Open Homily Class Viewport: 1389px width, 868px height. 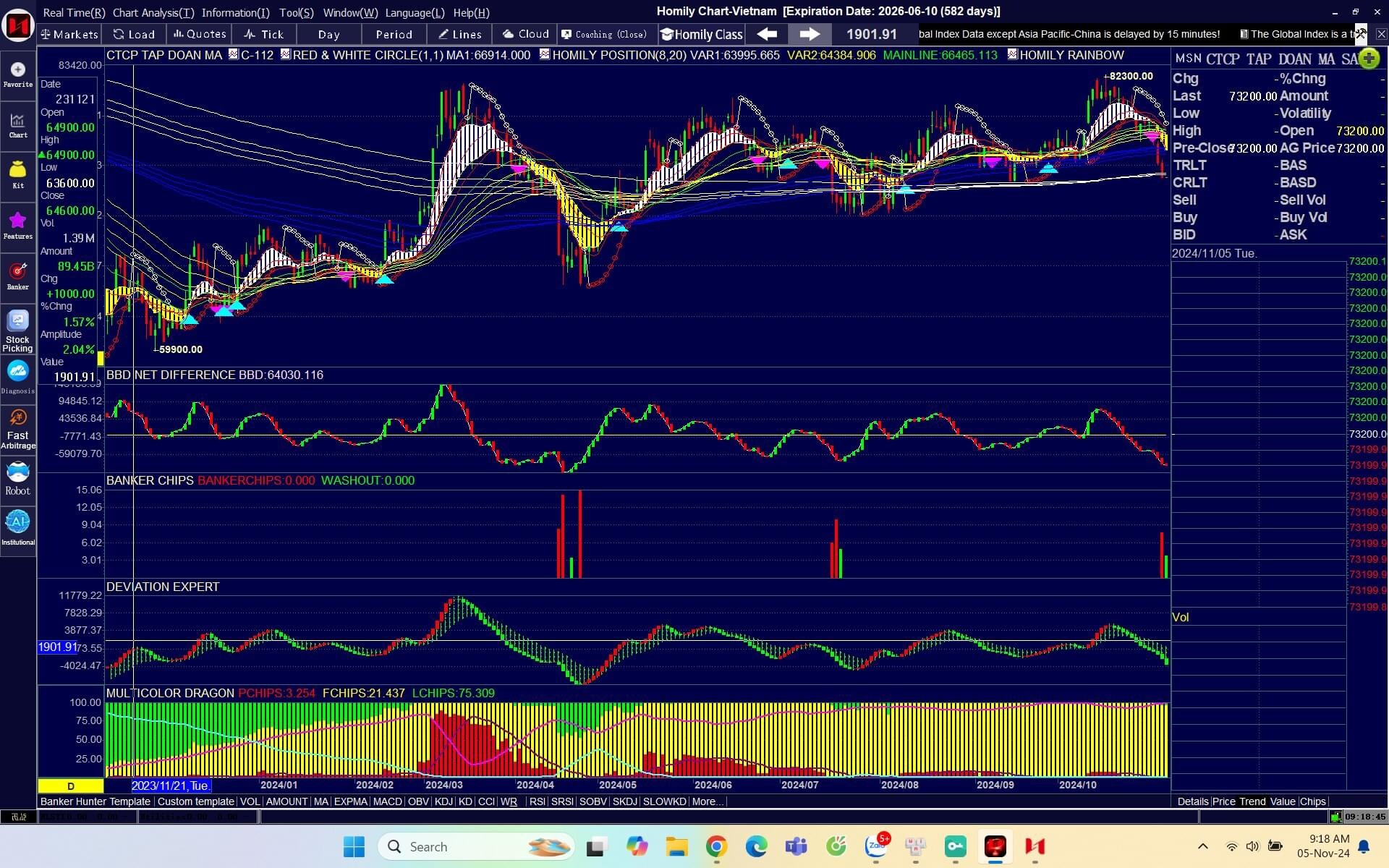point(702,34)
